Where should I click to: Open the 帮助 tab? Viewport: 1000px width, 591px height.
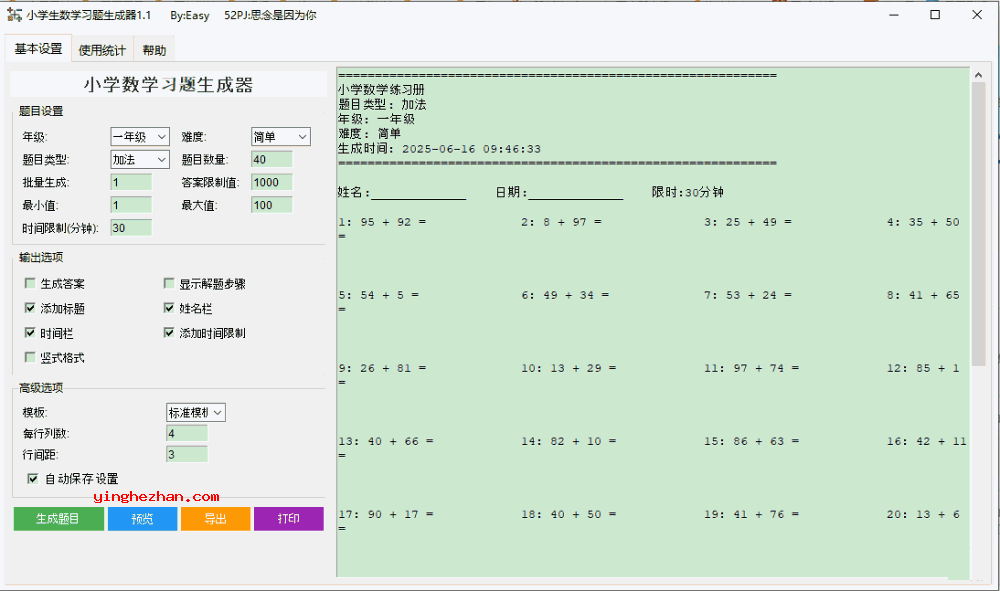click(x=154, y=50)
